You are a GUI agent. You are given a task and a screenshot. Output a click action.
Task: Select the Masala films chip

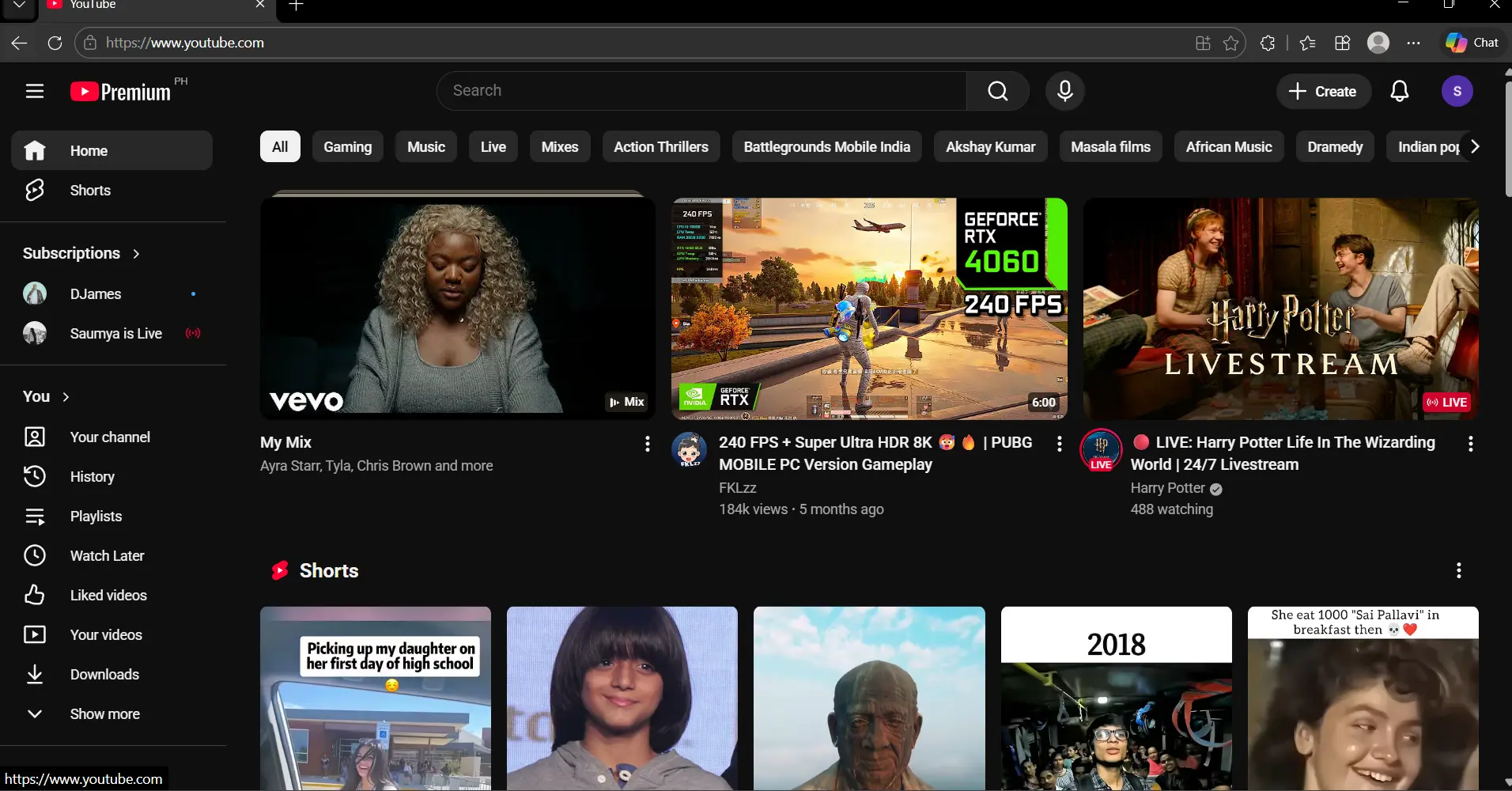tap(1110, 146)
